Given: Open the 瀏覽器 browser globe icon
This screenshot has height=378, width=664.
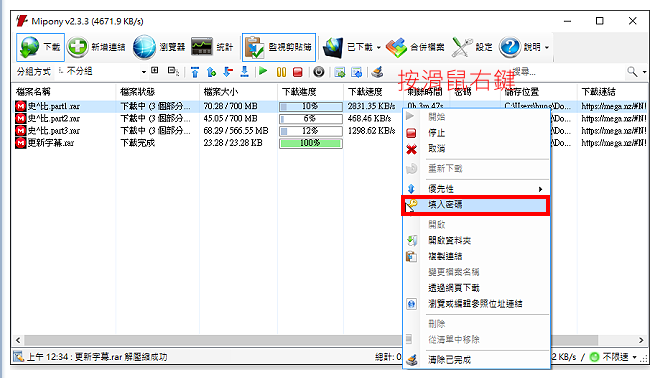Looking at the screenshot, I should pos(144,47).
